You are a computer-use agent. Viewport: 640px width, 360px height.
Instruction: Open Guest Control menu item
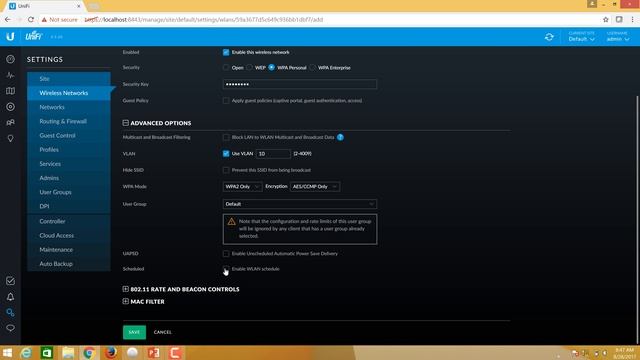tap(69, 136)
